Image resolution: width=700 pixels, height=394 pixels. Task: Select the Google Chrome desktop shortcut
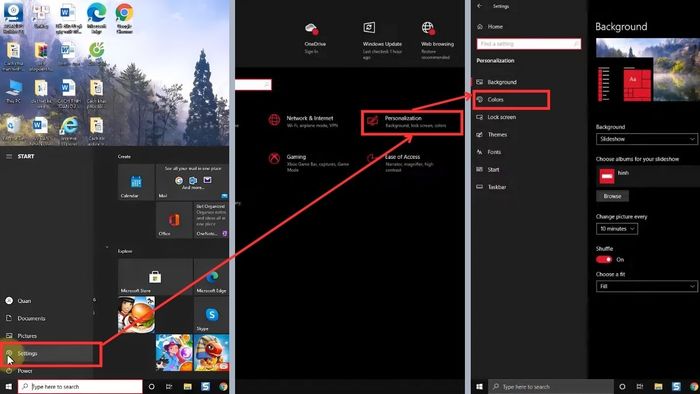click(x=124, y=18)
